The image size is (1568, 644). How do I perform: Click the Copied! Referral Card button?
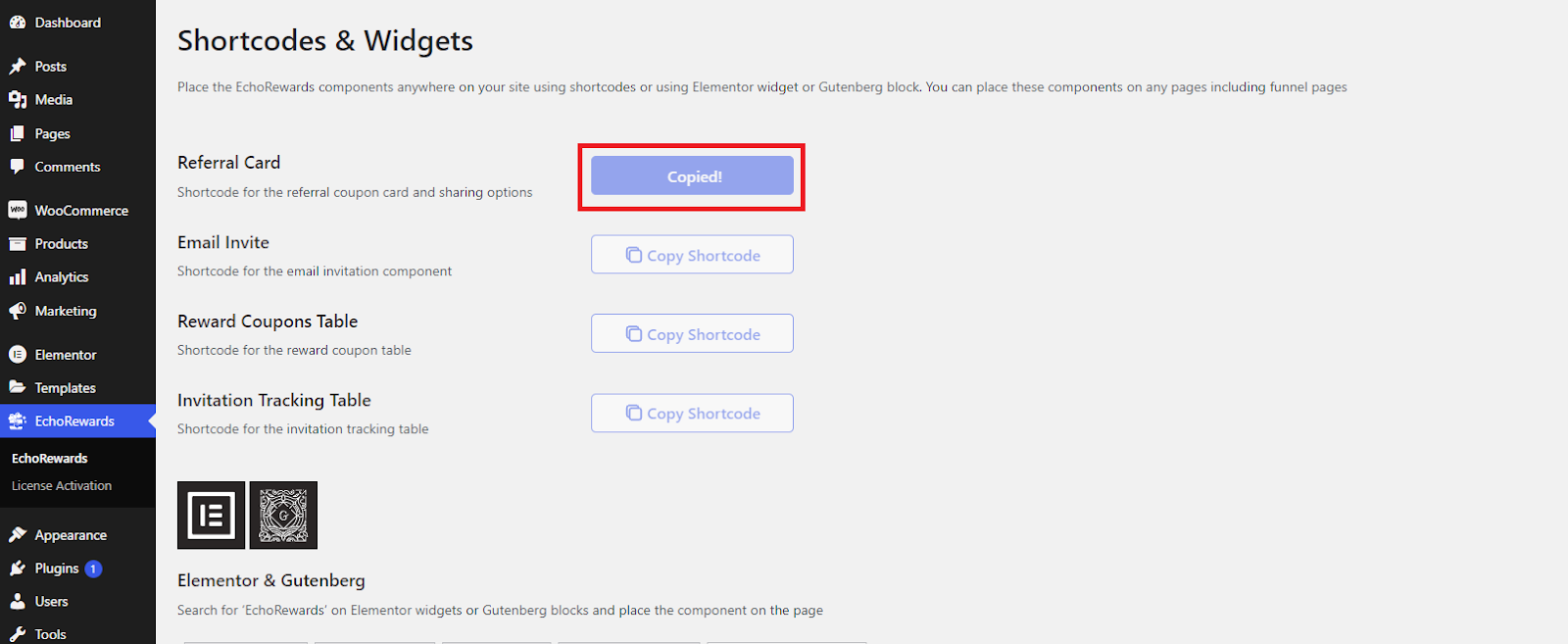click(x=692, y=176)
